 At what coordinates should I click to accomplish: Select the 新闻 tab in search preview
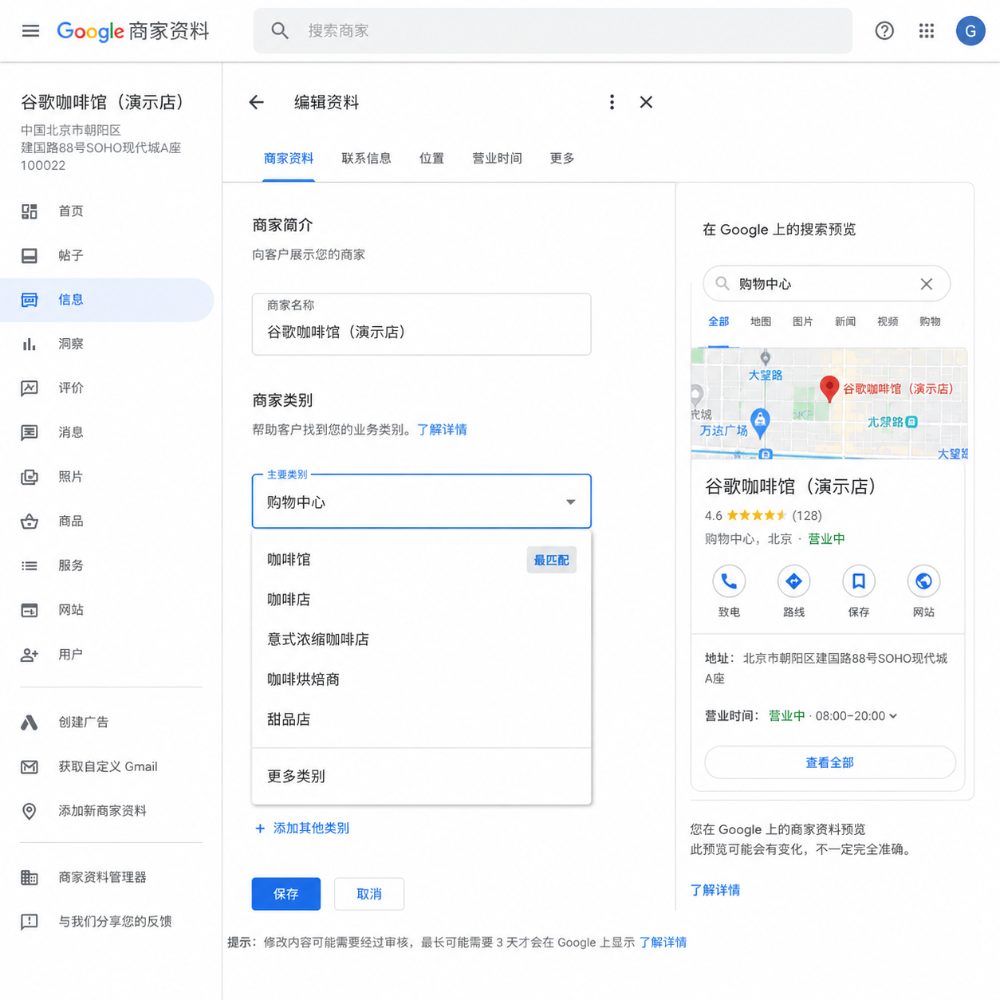(845, 321)
